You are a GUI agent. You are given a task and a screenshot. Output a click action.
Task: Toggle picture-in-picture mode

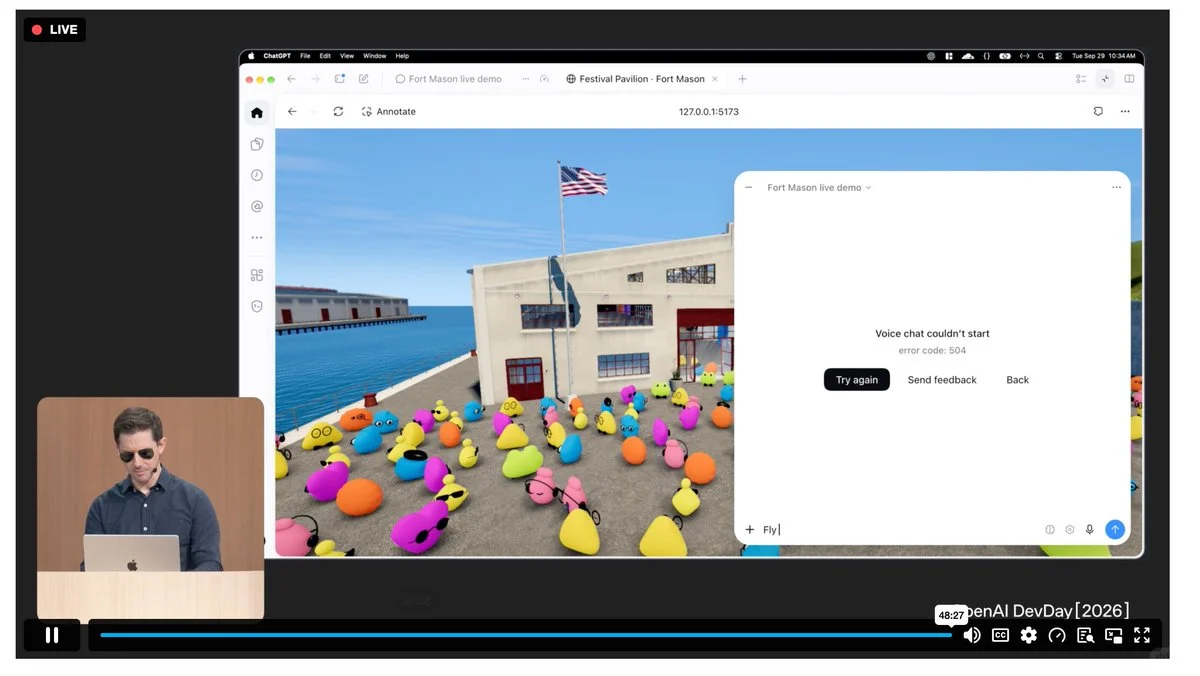1113,635
